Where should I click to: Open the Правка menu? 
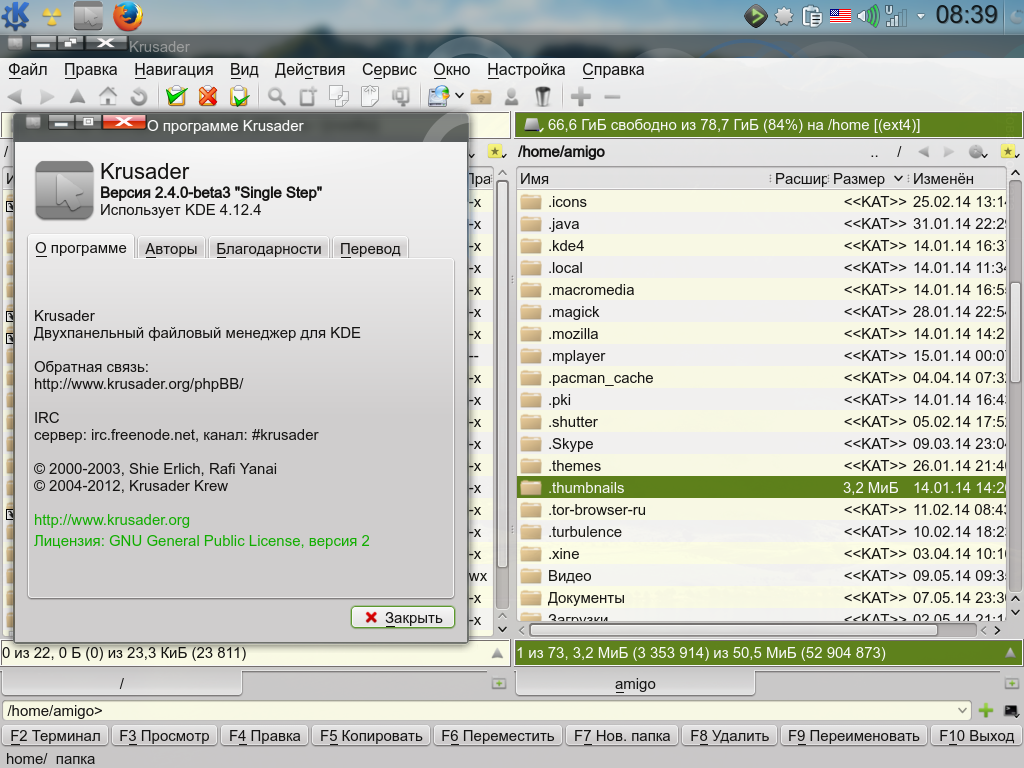click(91, 69)
